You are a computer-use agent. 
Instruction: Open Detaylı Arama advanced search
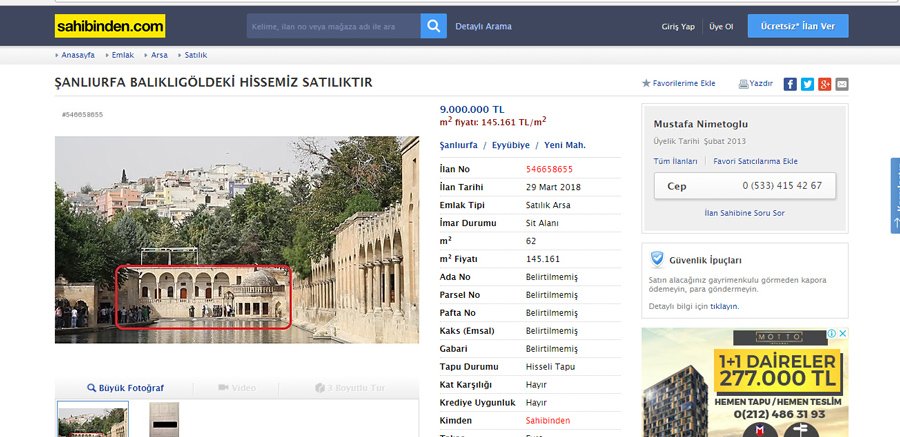[483, 26]
